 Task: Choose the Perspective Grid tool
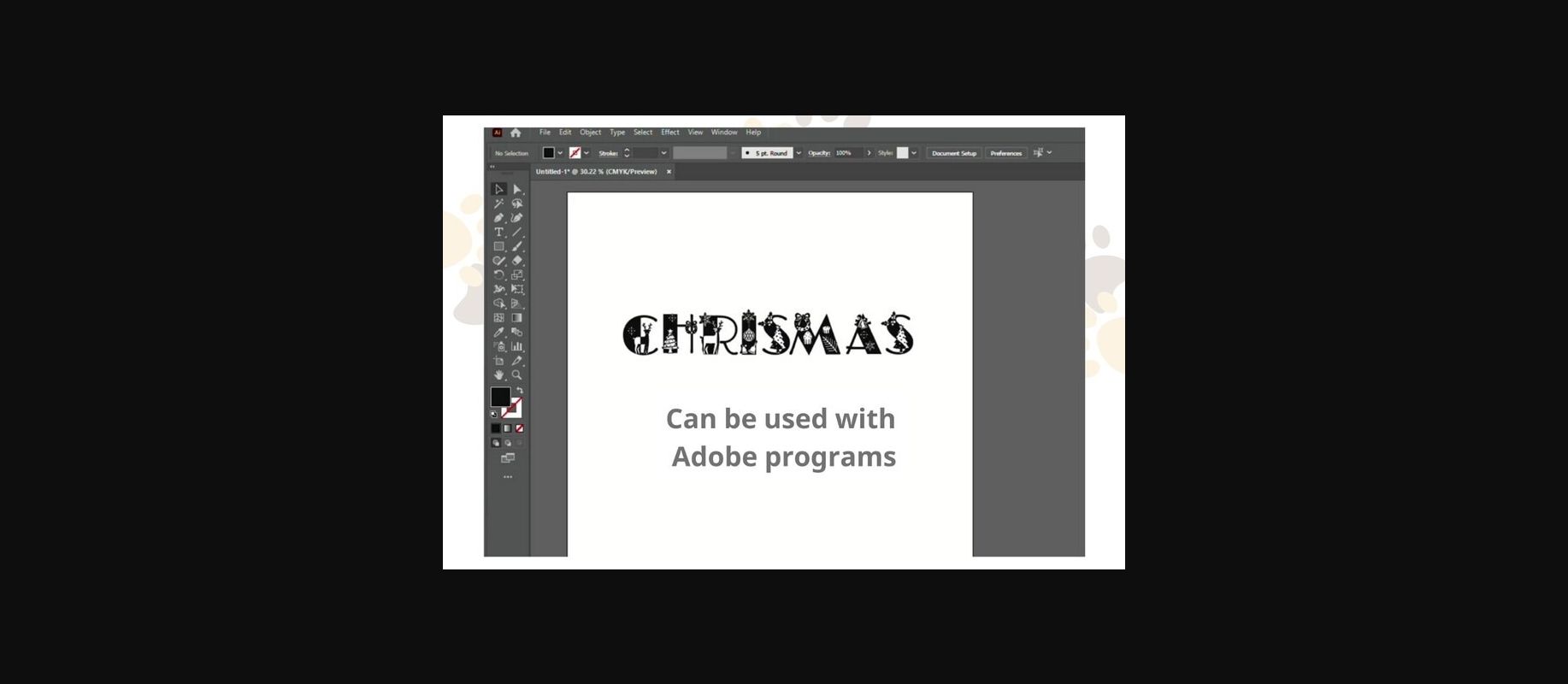[x=517, y=304]
